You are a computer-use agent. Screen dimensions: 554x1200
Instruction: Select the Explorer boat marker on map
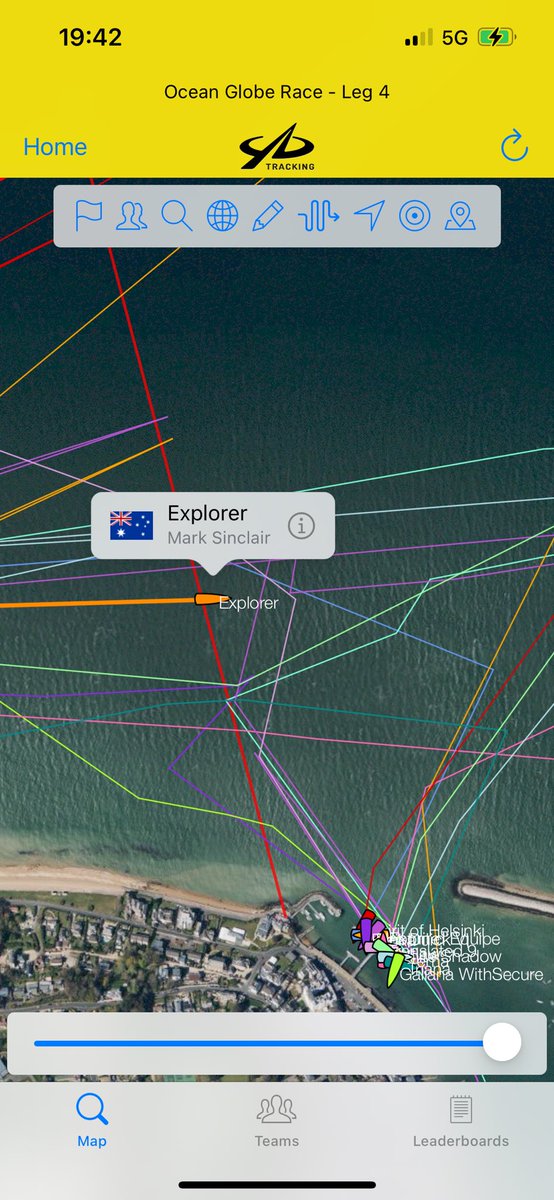click(210, 600)
